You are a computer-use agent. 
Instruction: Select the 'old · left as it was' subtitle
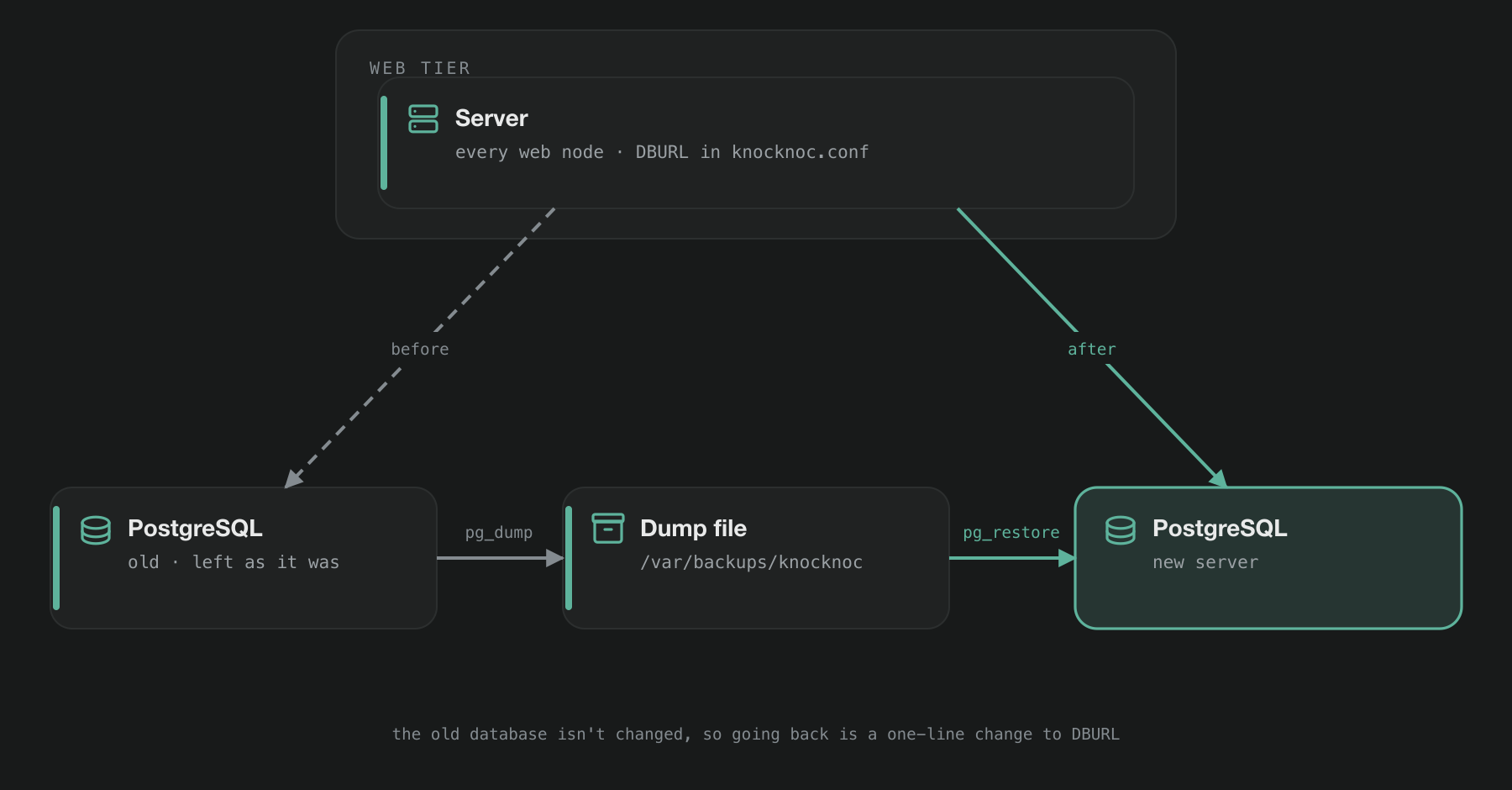[x=234, y=562]
